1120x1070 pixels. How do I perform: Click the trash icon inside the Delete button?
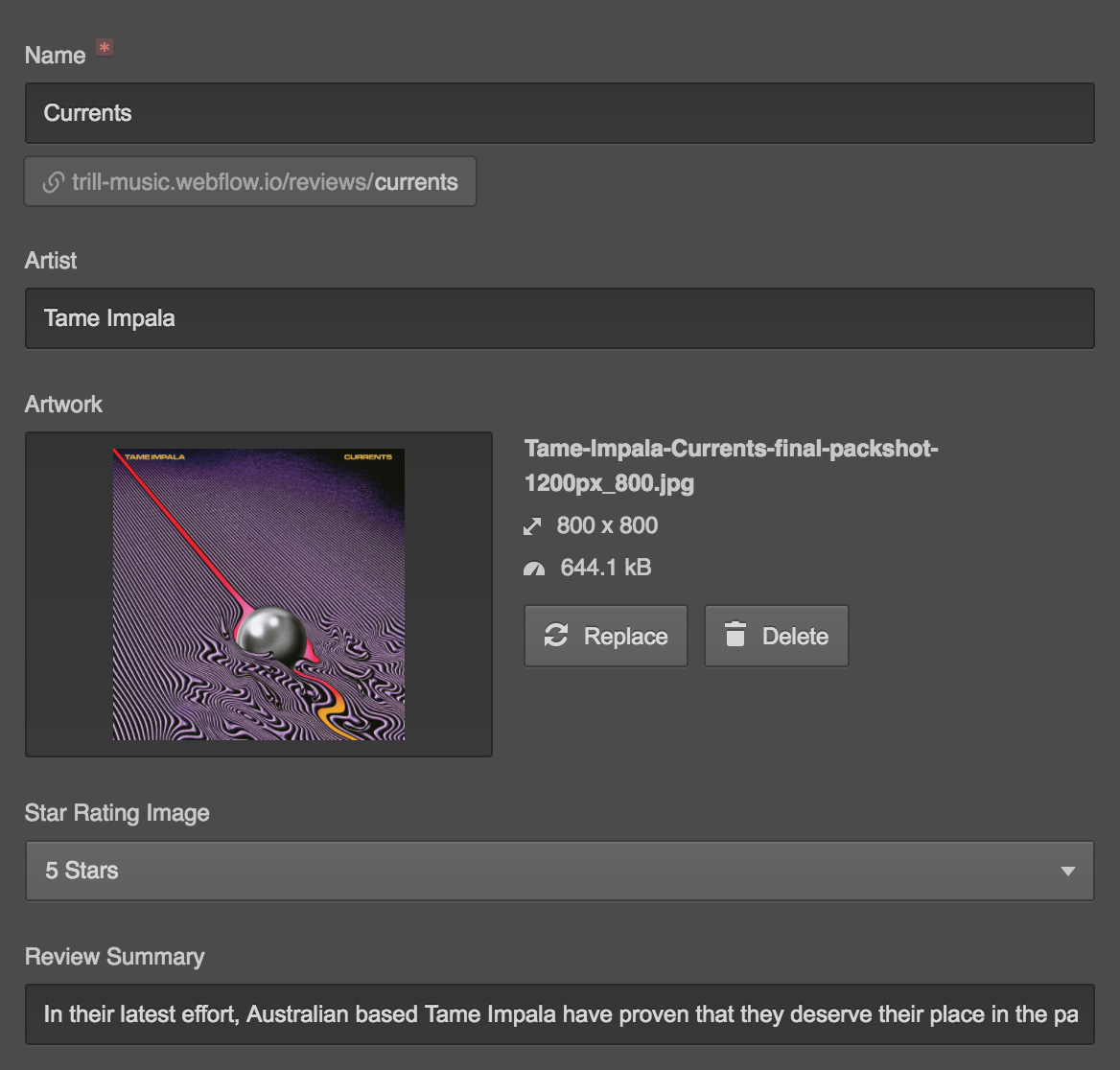click(x=735, y=636)
